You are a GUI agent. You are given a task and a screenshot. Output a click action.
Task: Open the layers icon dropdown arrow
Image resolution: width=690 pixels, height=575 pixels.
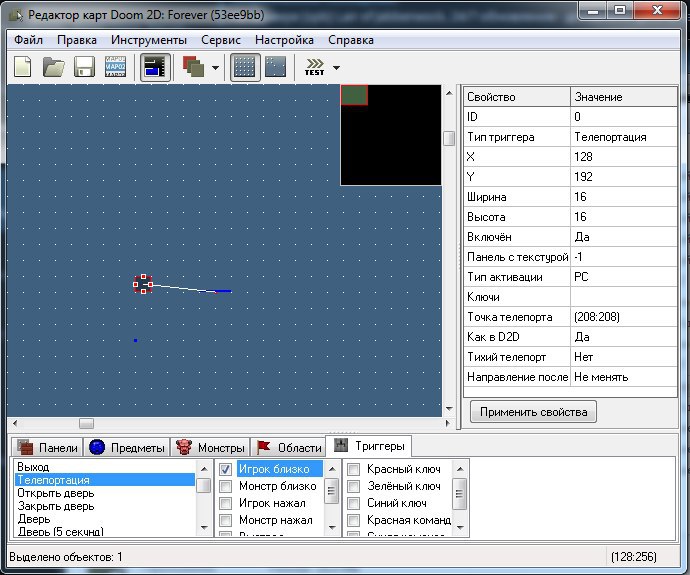click(215, 68)
